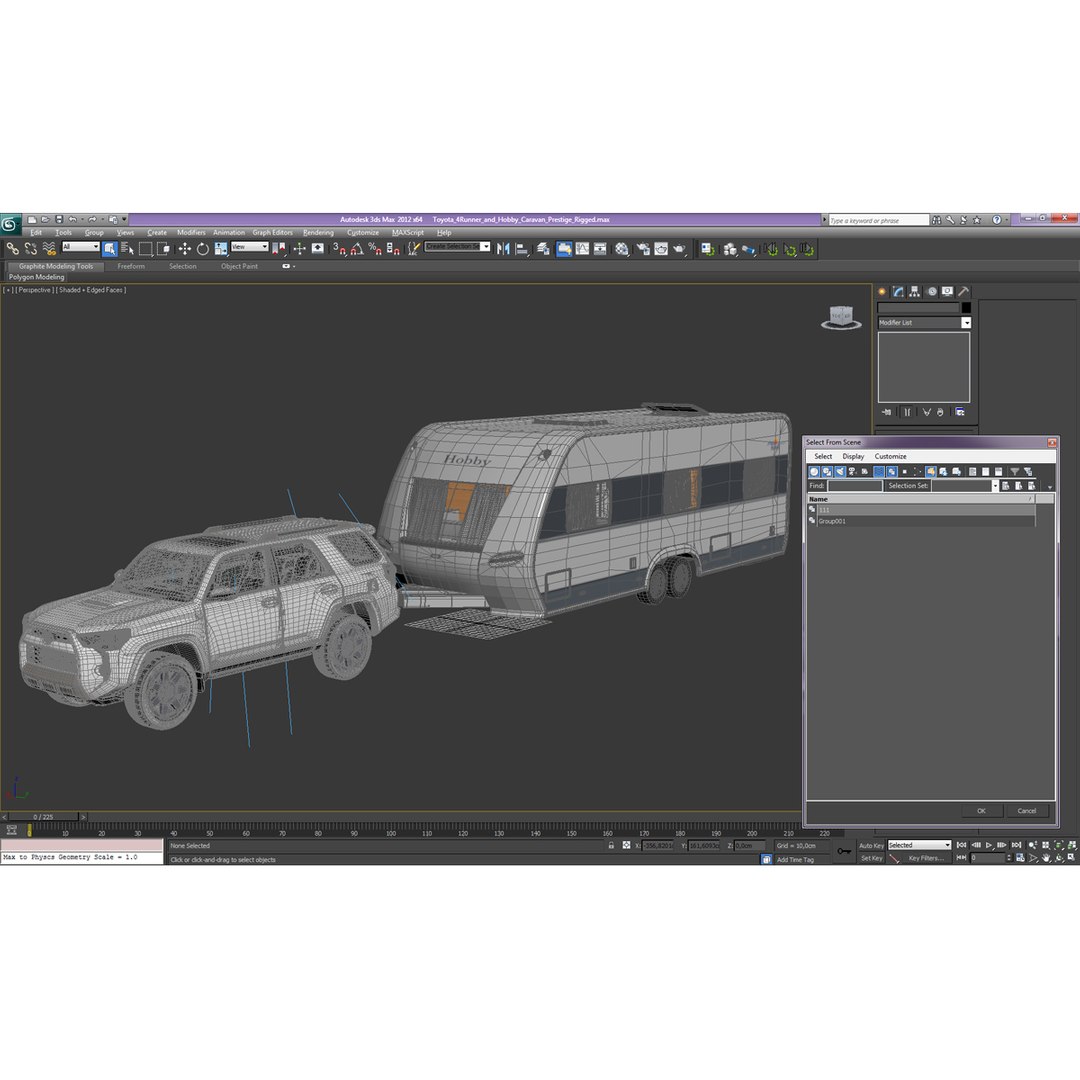Expand the quick access toolbar customize arrow
Screen dimensions: 1080x1080
pos(124,219)
